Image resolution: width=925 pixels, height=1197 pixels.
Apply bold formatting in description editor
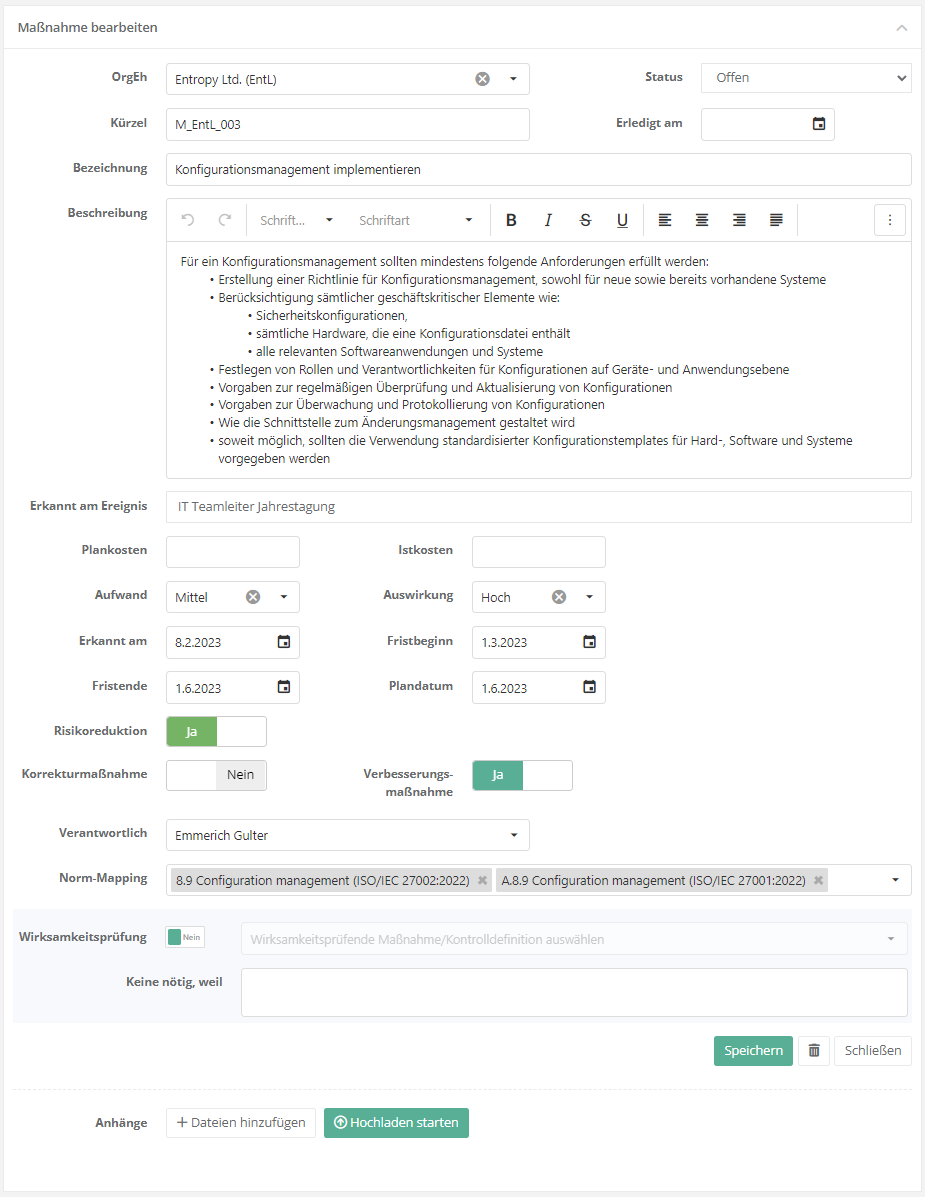[x=511, y=221]
